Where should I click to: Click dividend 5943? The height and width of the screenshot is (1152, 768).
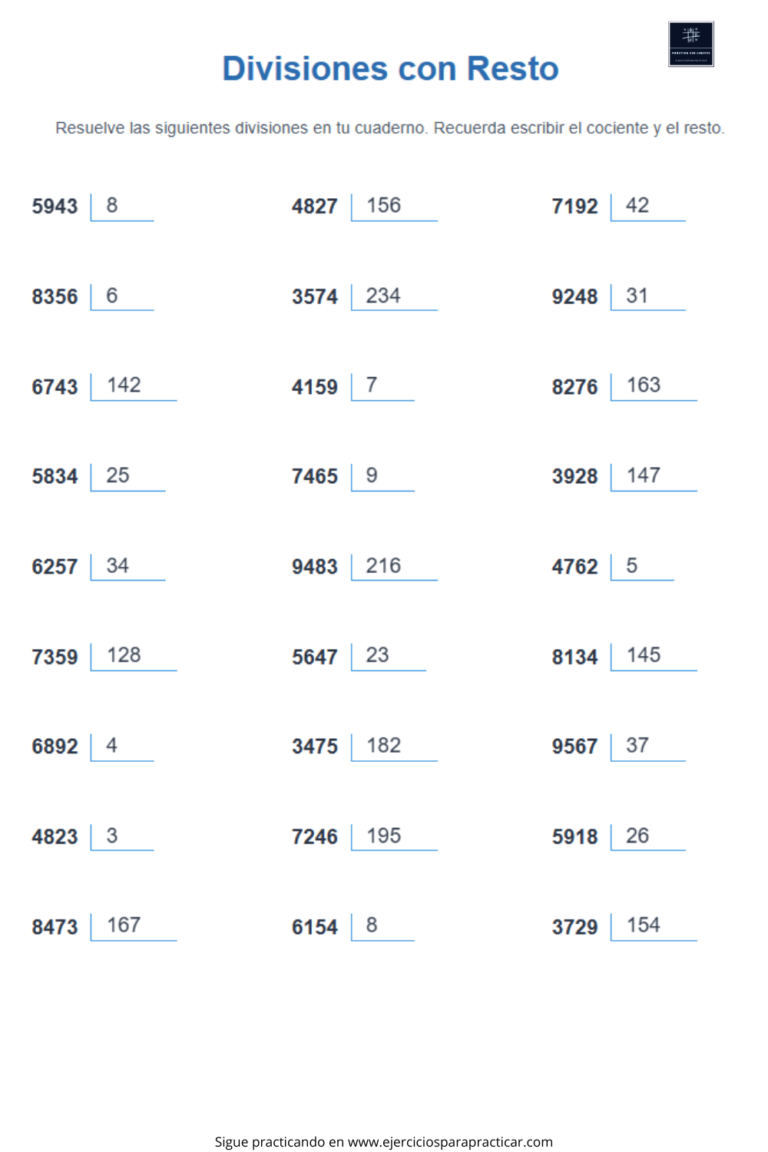pyautogui.click(x=54, y=206)
